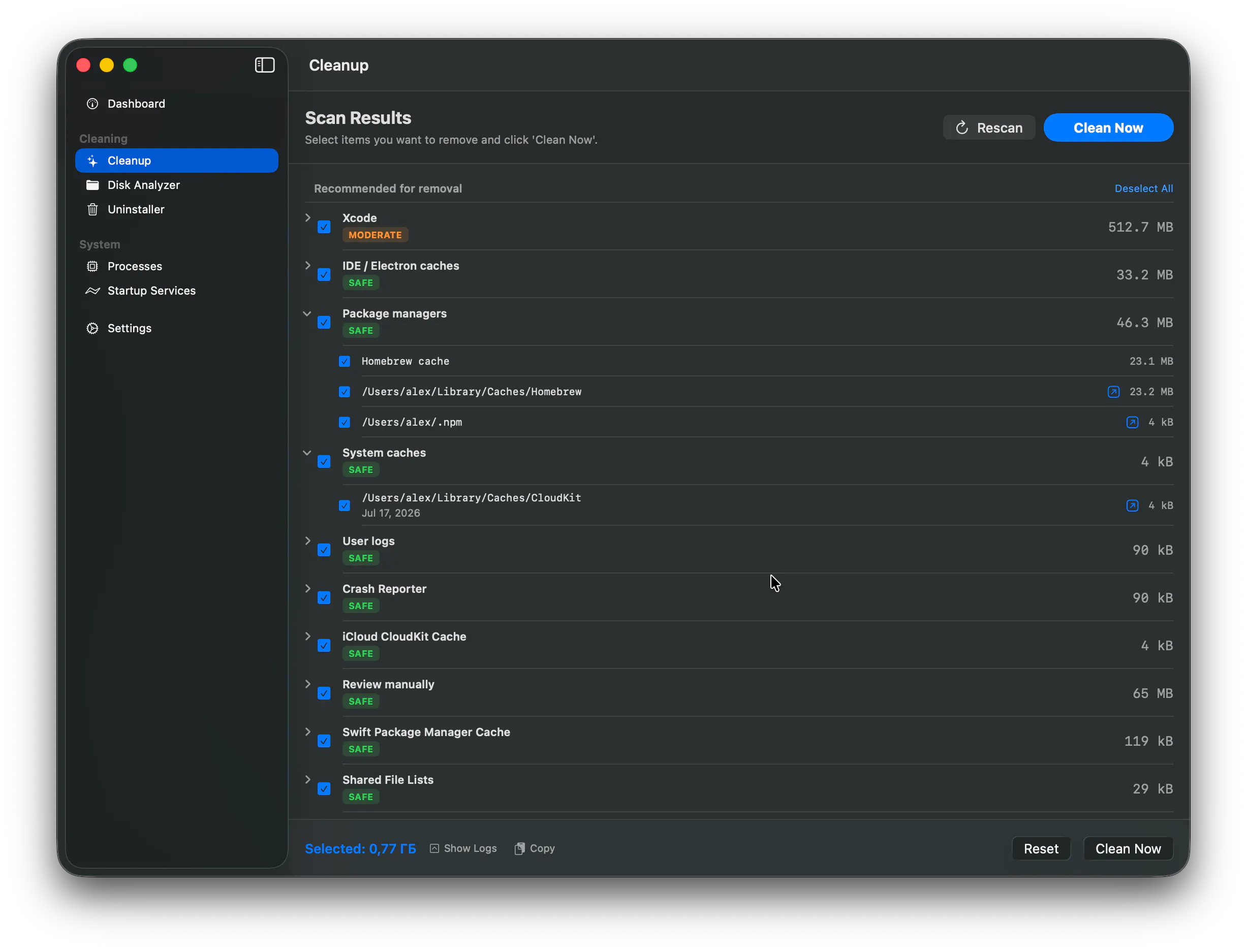Click the 46.3 MB size value
Viewport: 1247px width, 952px height.
tap(1144, 323)
